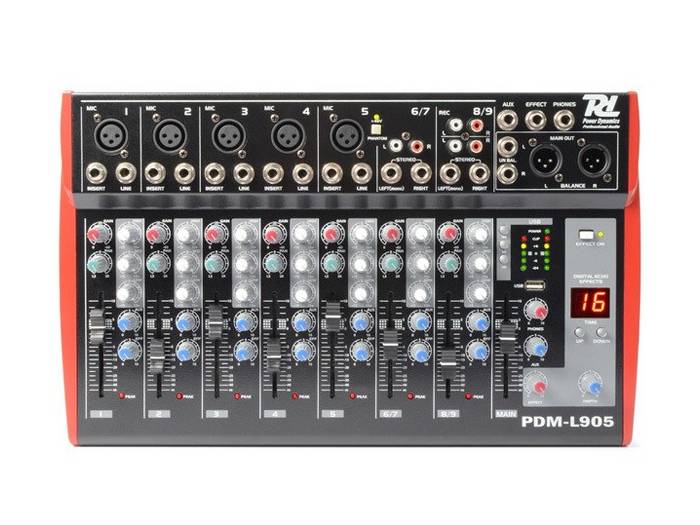Click the red GAIN knob on channel 8/9
Viewport: 700px width, 525px height.
(x=448, y=233)
